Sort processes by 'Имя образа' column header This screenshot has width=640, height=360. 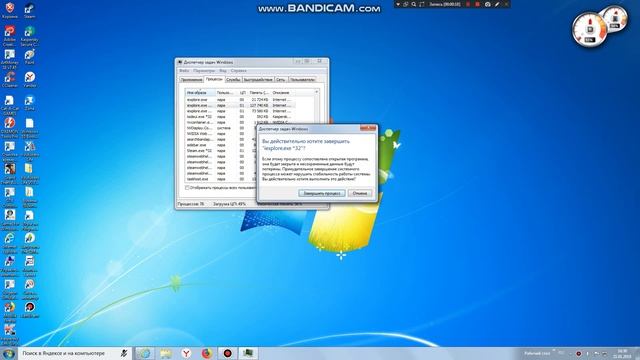pyautogui.click(x=200, y=93)
